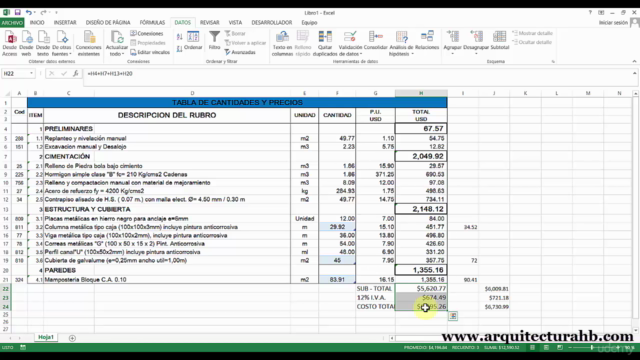
Task: Switch to the INICIO tab
Action: 37,23
